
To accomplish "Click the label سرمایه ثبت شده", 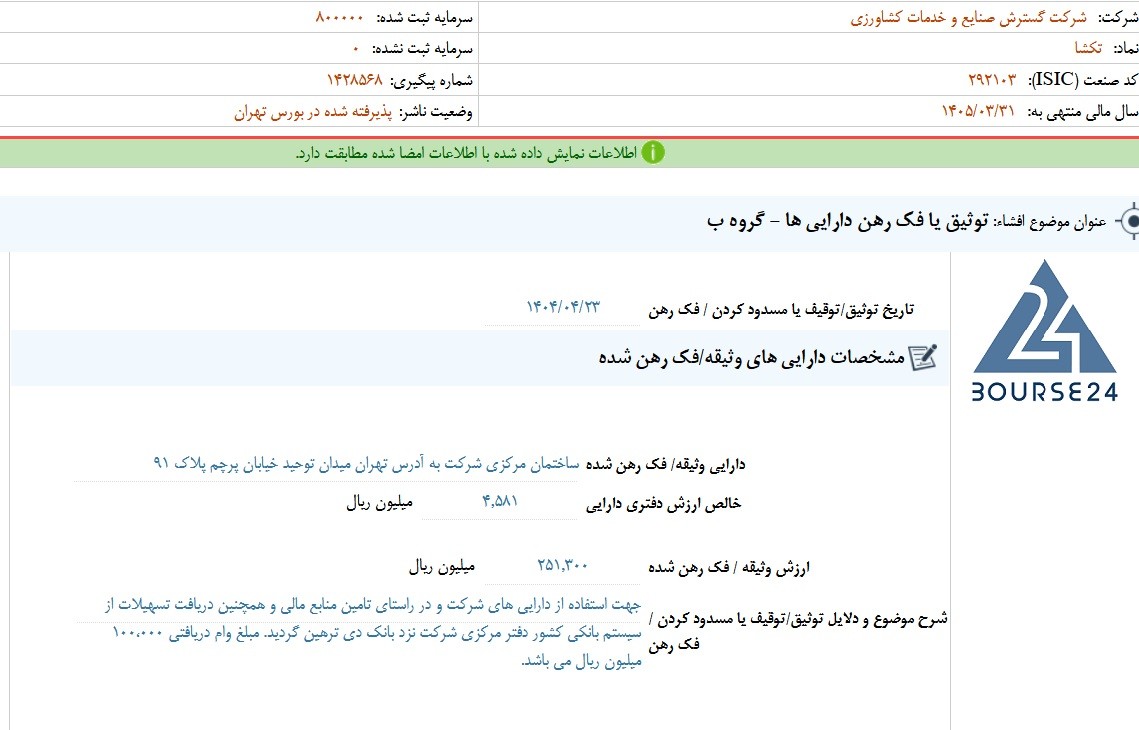I will pos(424,17).
